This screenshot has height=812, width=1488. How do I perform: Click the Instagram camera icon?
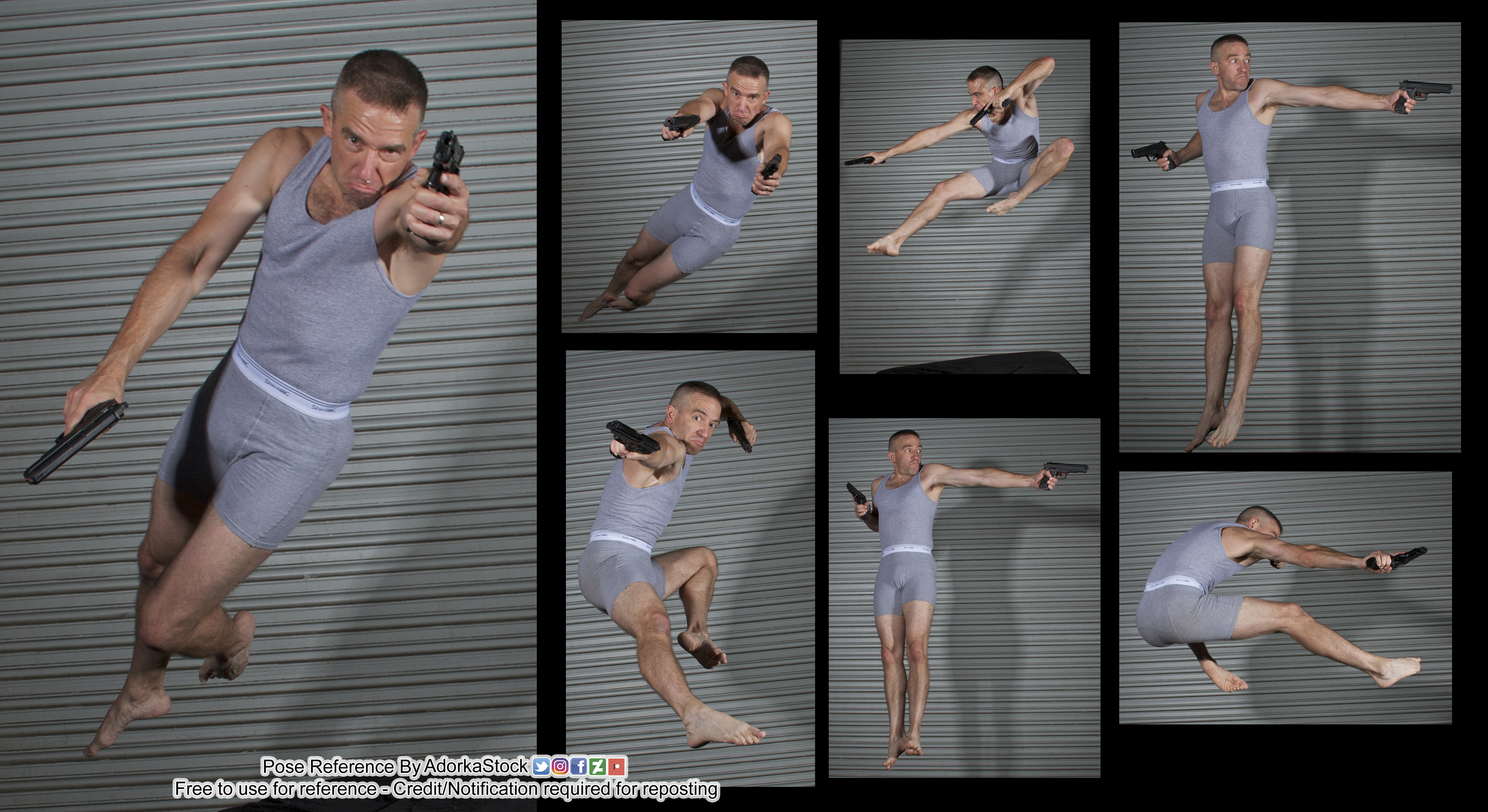coord(560,766)
